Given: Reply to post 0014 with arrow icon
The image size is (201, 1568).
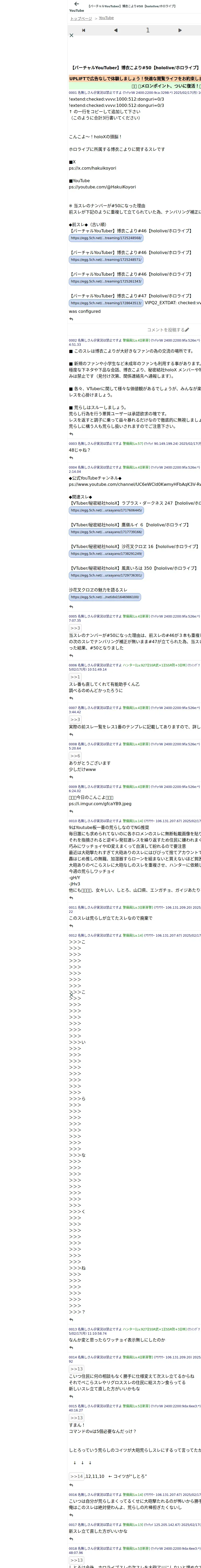Looking at the screenshot, I should pyautogui.click(x=71, y=1397).
